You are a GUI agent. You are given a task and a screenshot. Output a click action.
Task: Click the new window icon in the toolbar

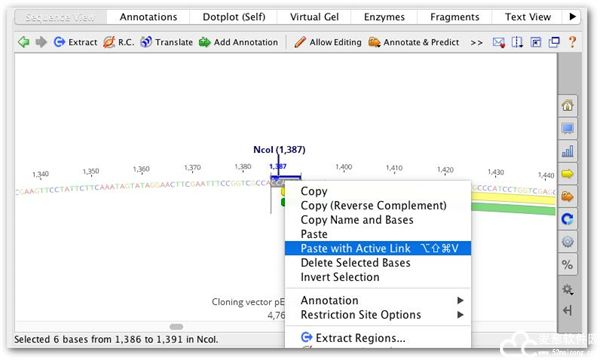coord(554,42)
